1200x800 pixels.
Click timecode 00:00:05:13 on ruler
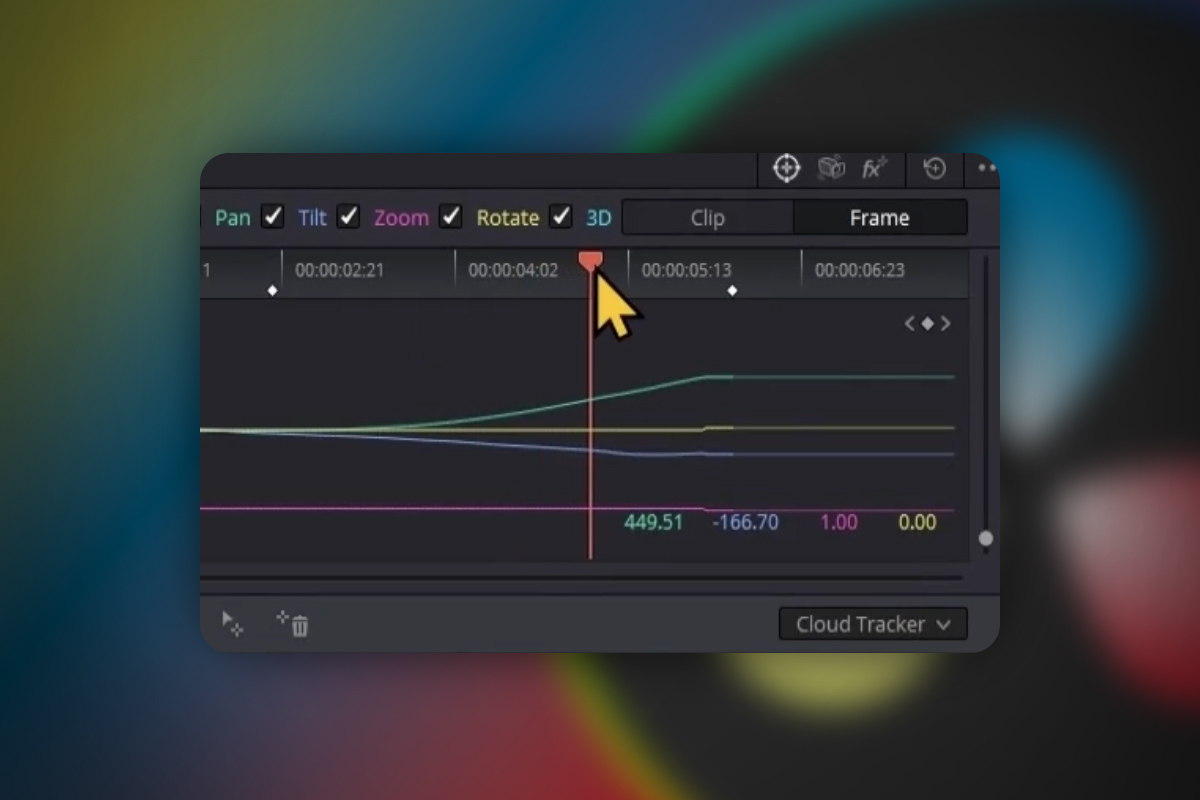[687, 270]
